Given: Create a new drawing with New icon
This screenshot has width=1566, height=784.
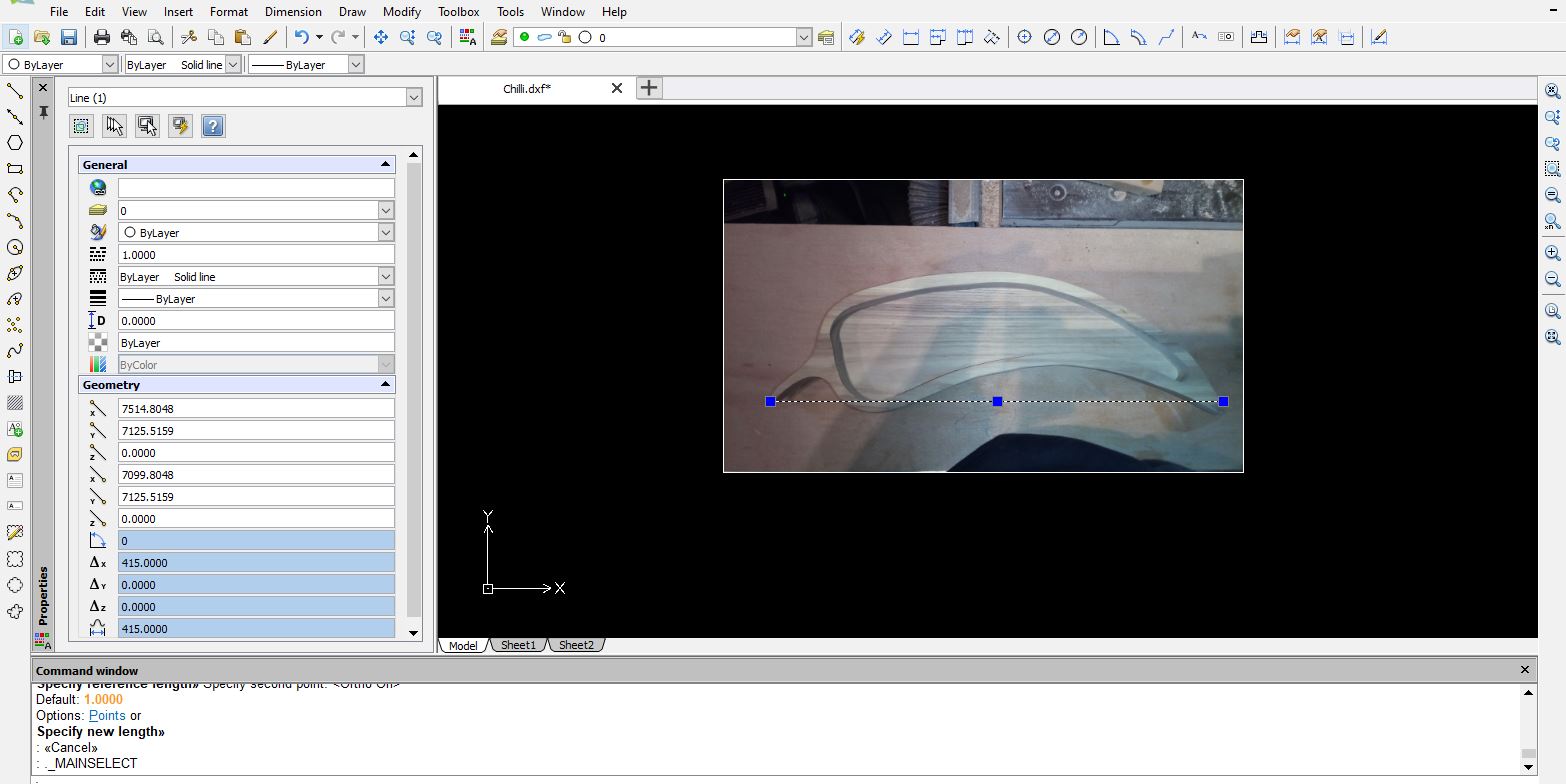Looking at the screenshot, I should tap(15, 37).
